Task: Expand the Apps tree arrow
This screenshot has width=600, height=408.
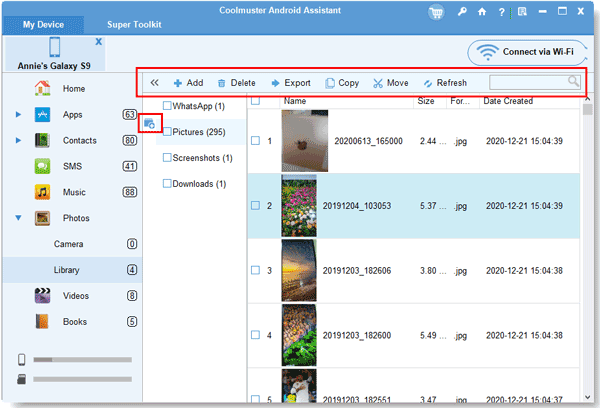Action: pos(18,114)
